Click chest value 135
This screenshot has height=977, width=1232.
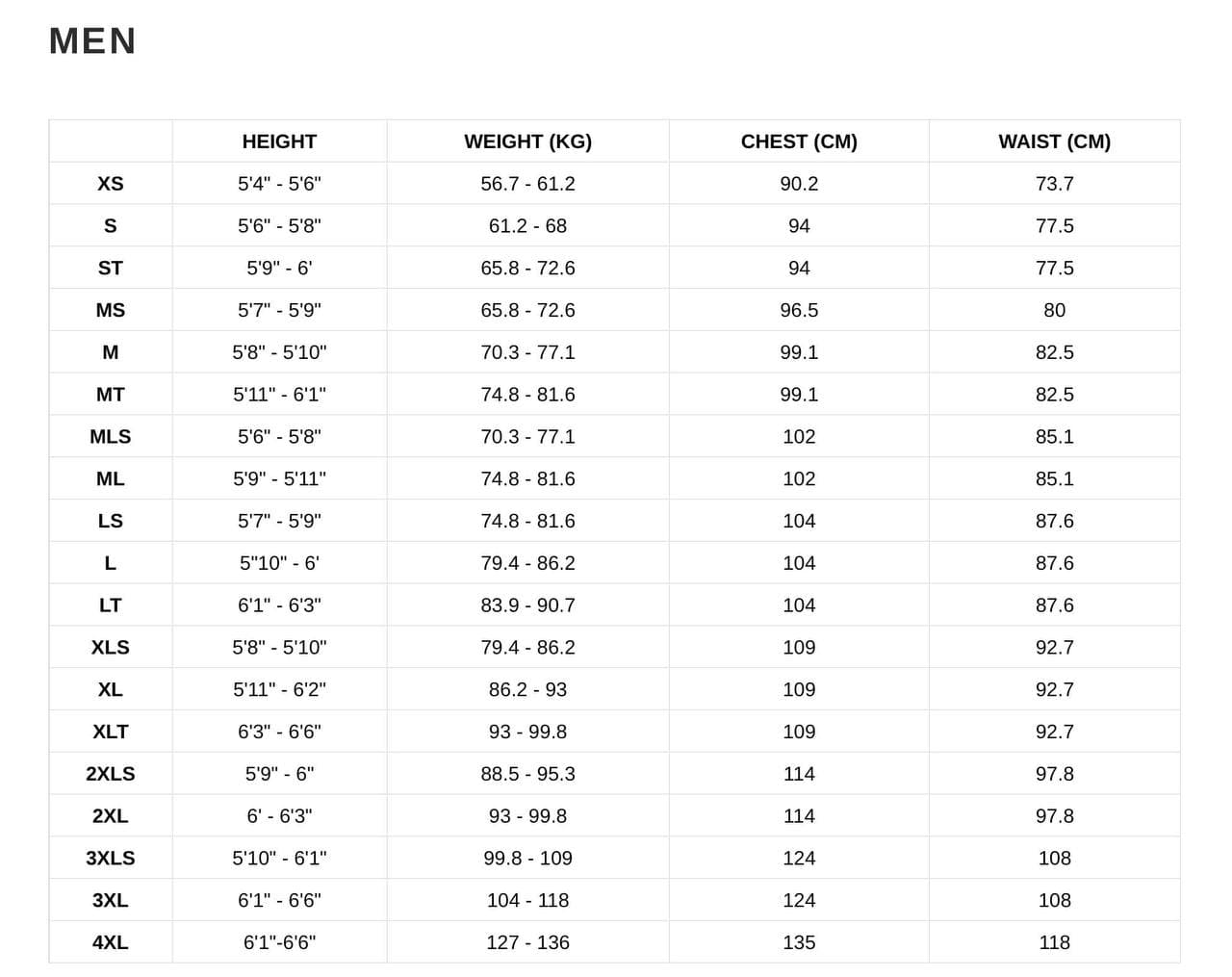[799, 942]
